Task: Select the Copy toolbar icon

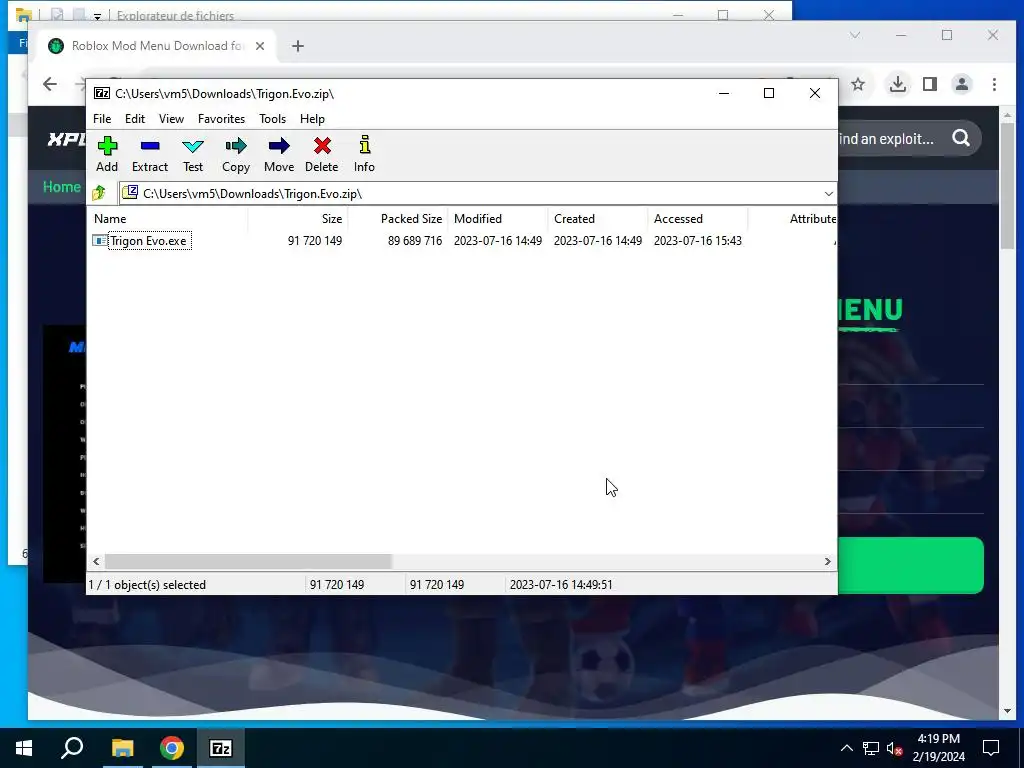Action: pyautogui.click(x=236, y=154)
